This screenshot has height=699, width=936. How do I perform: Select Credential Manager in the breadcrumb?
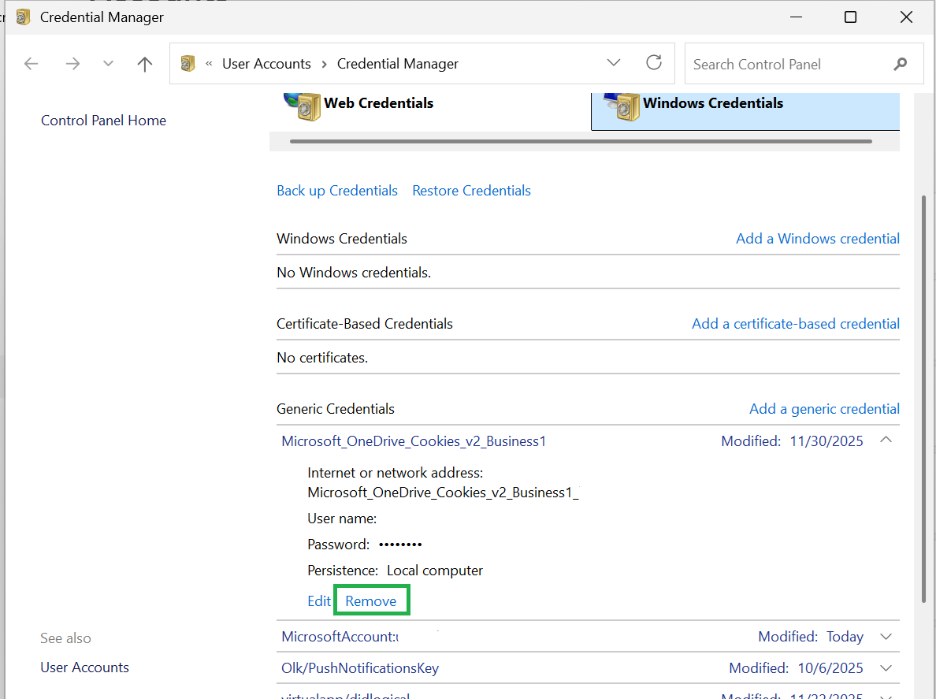398,64
